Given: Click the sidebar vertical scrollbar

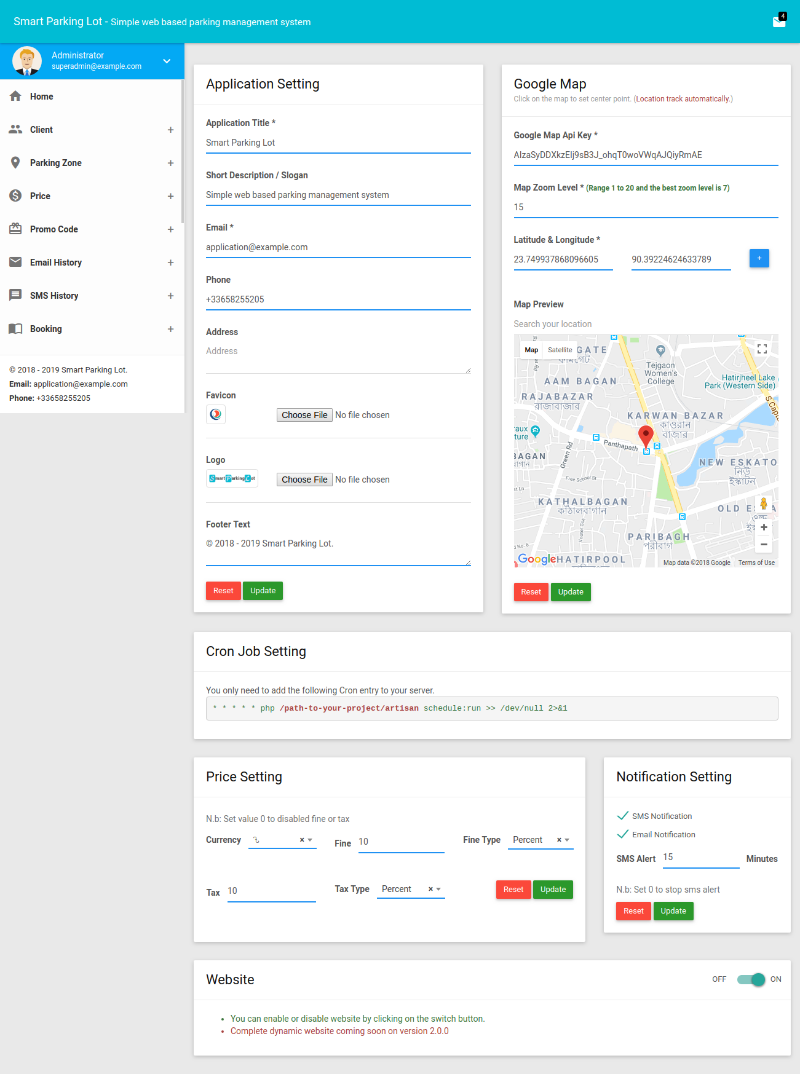Looking at the screenshot, I should pyautogui.click(x=182, y=150).
